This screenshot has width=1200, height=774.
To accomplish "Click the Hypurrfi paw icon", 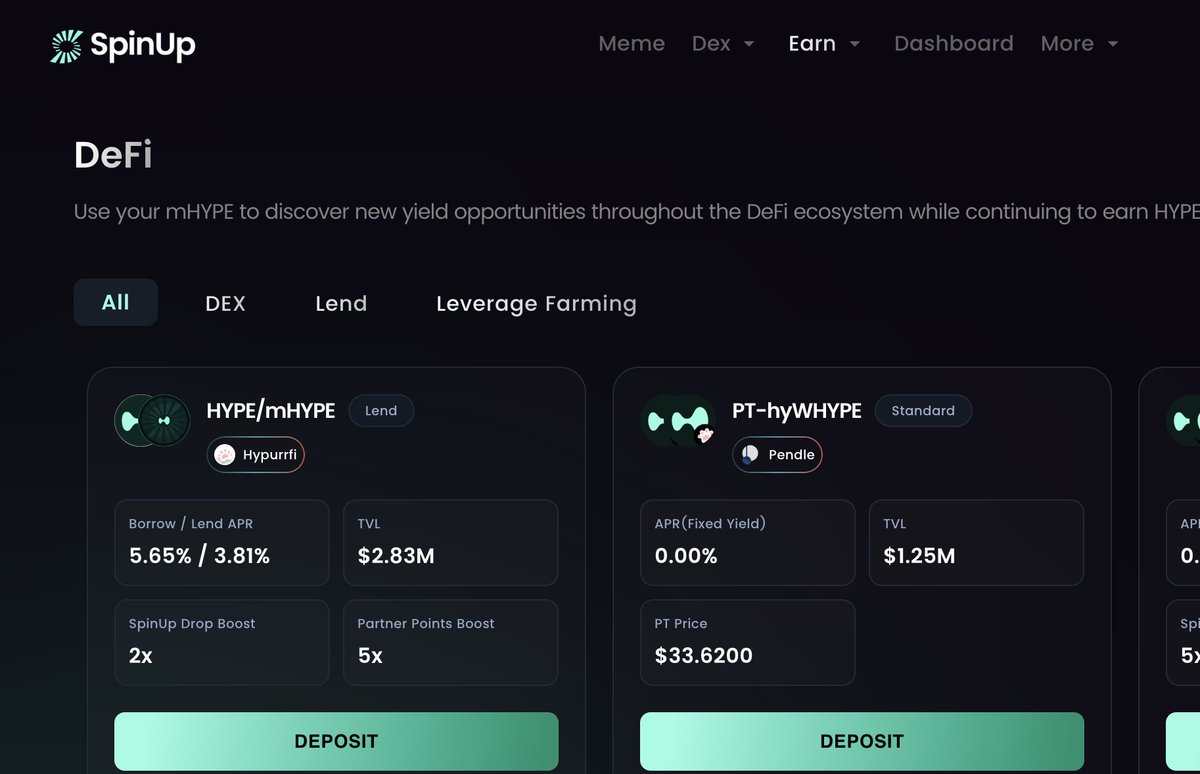I will 225,455.
